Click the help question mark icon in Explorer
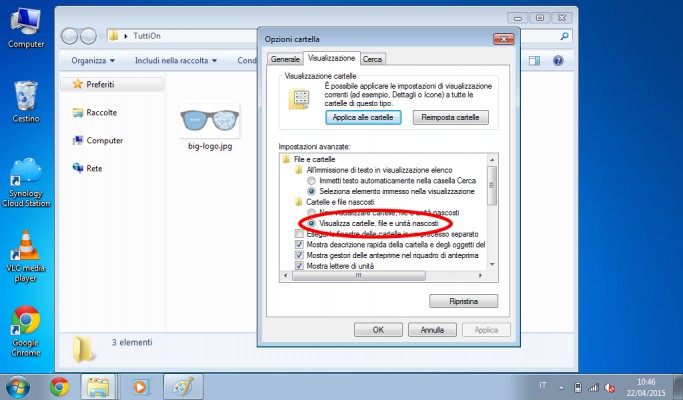 [x=558, y=61]
